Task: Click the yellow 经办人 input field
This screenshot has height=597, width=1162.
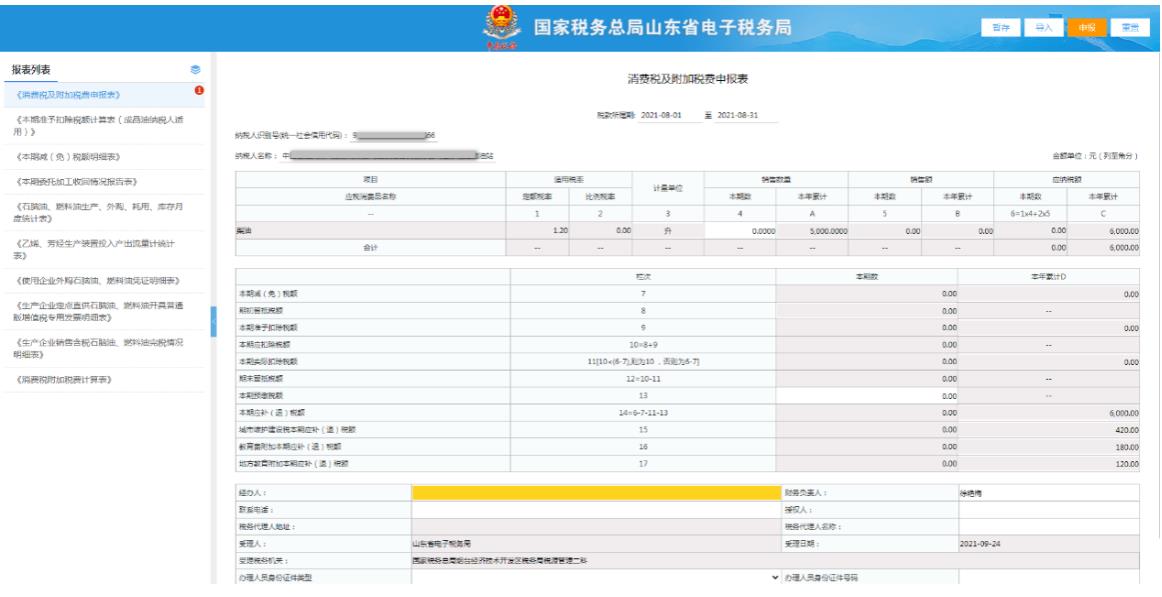Action: (x=596, y=493)
